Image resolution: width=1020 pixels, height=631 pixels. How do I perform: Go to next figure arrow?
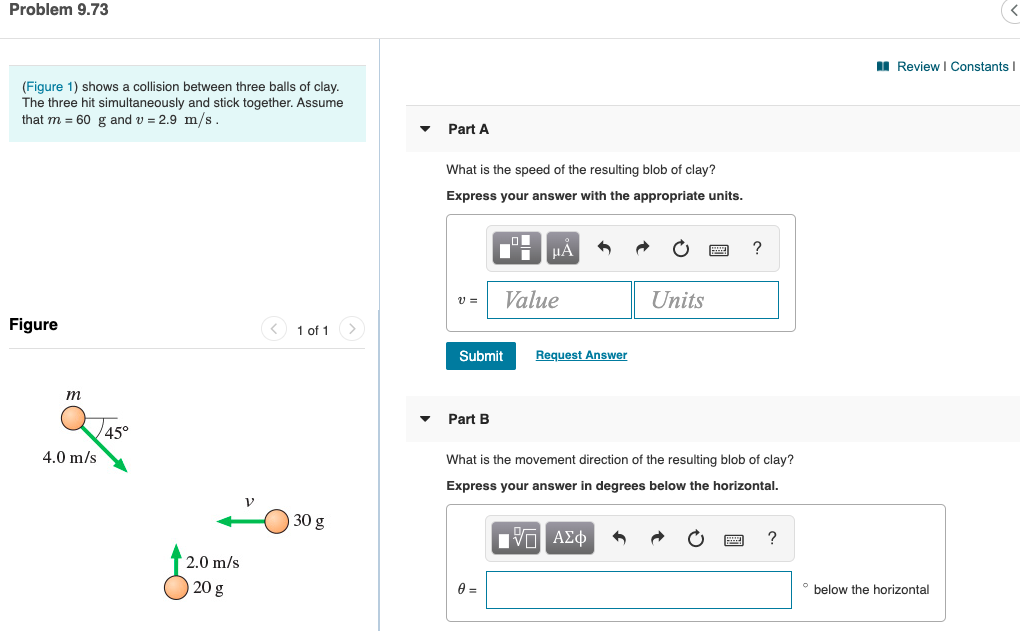352,329
